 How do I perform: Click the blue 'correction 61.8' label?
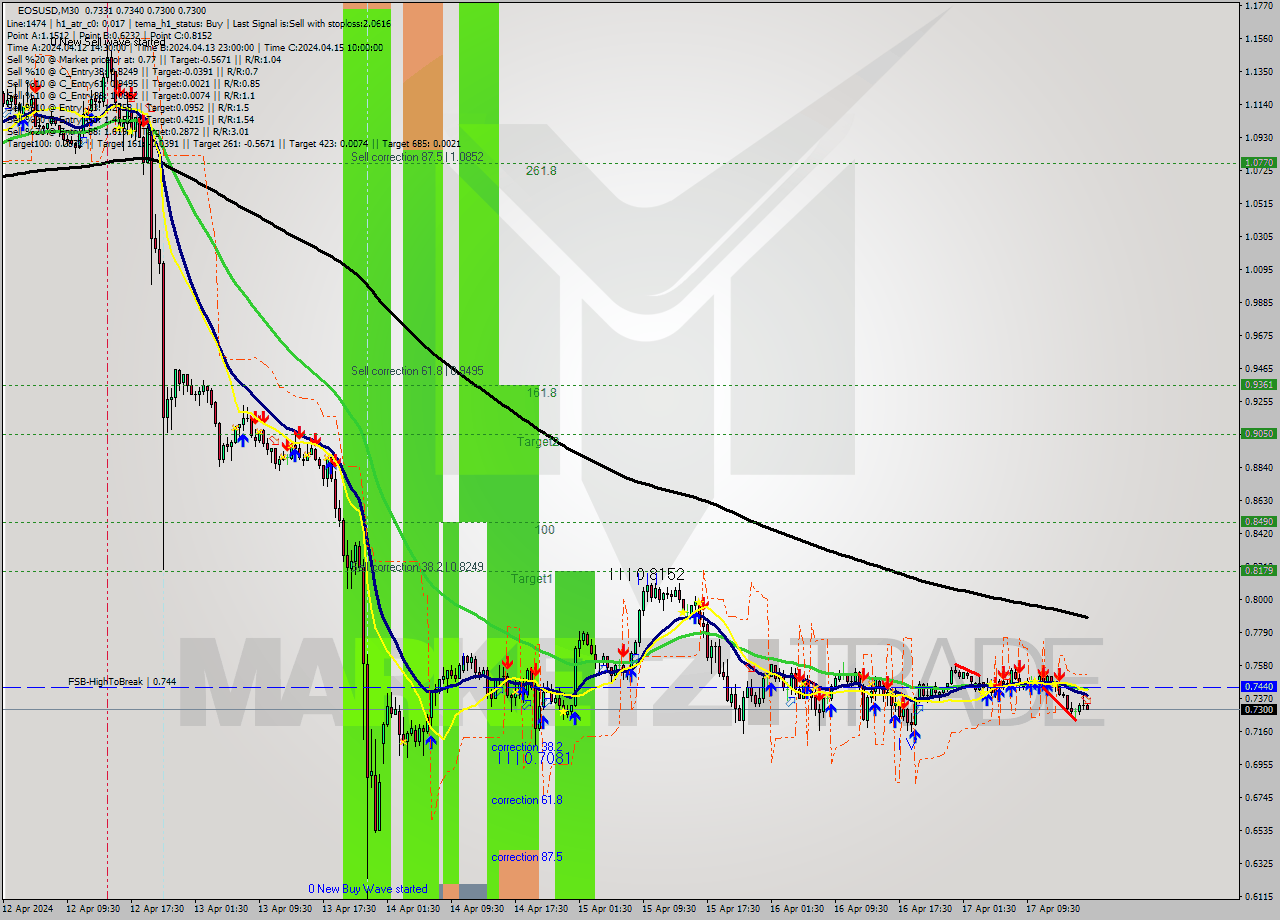click(x=526, y=800)
